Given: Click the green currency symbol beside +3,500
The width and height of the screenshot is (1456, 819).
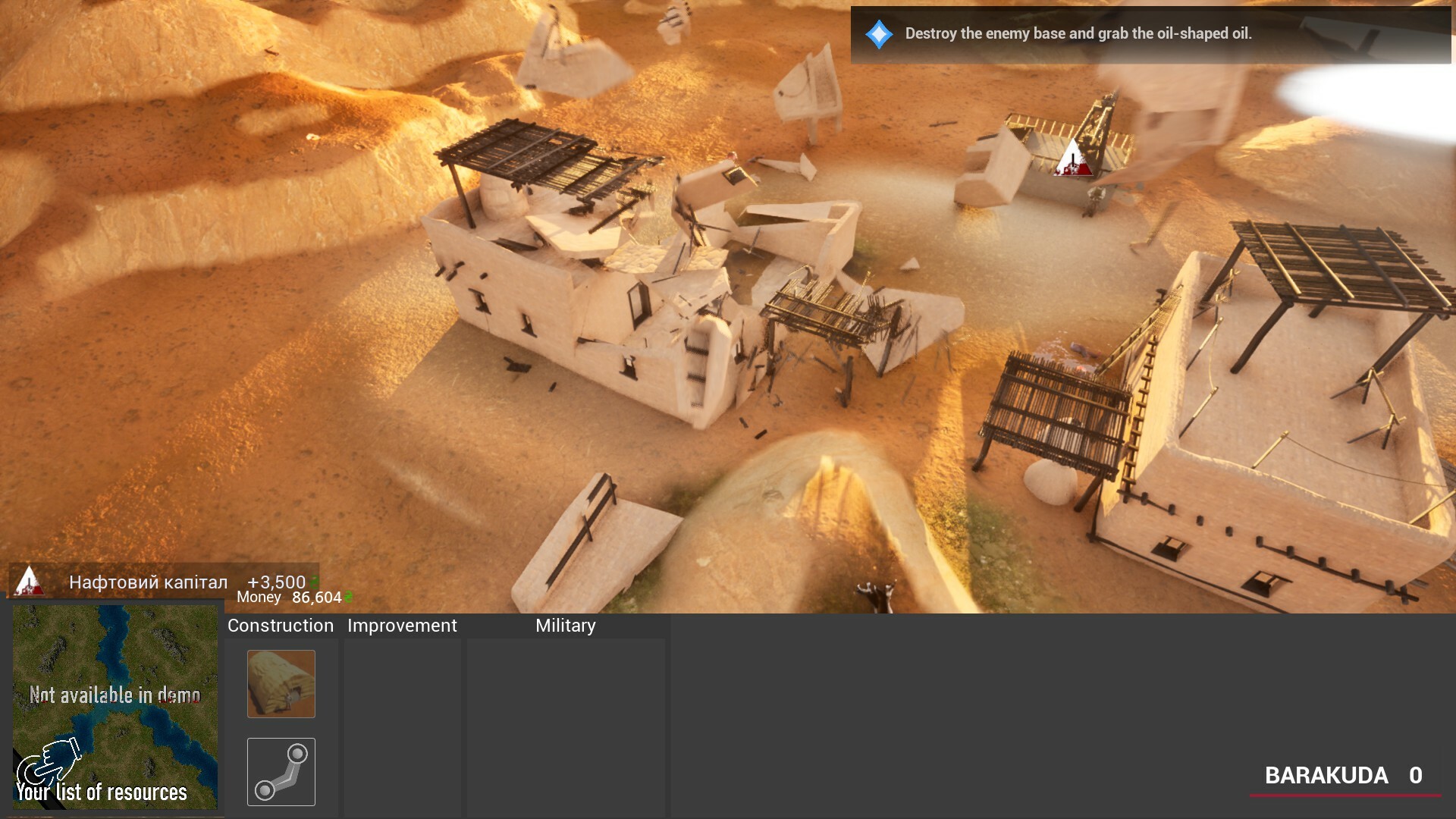Looking at the screenshot, I should (312, 582).
